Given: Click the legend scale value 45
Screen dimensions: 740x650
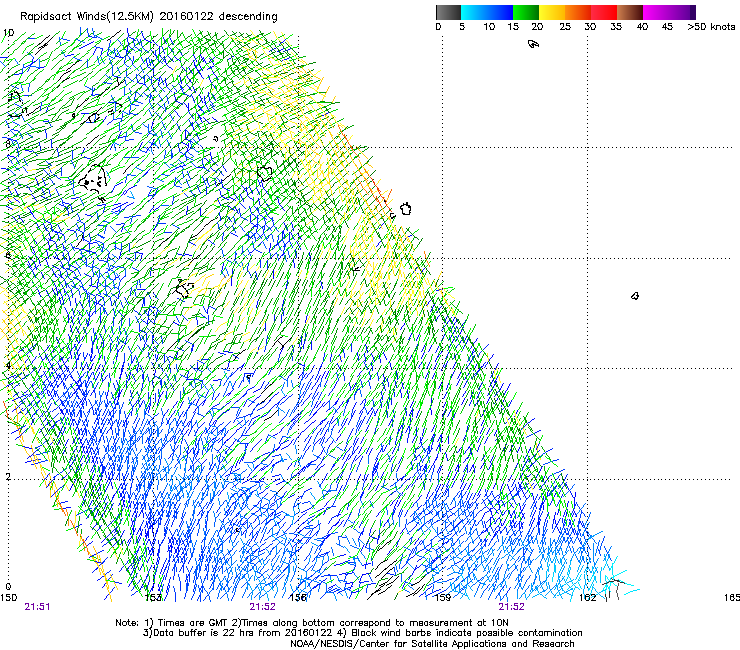Looking at the screenshot, I should click(667, 27).
